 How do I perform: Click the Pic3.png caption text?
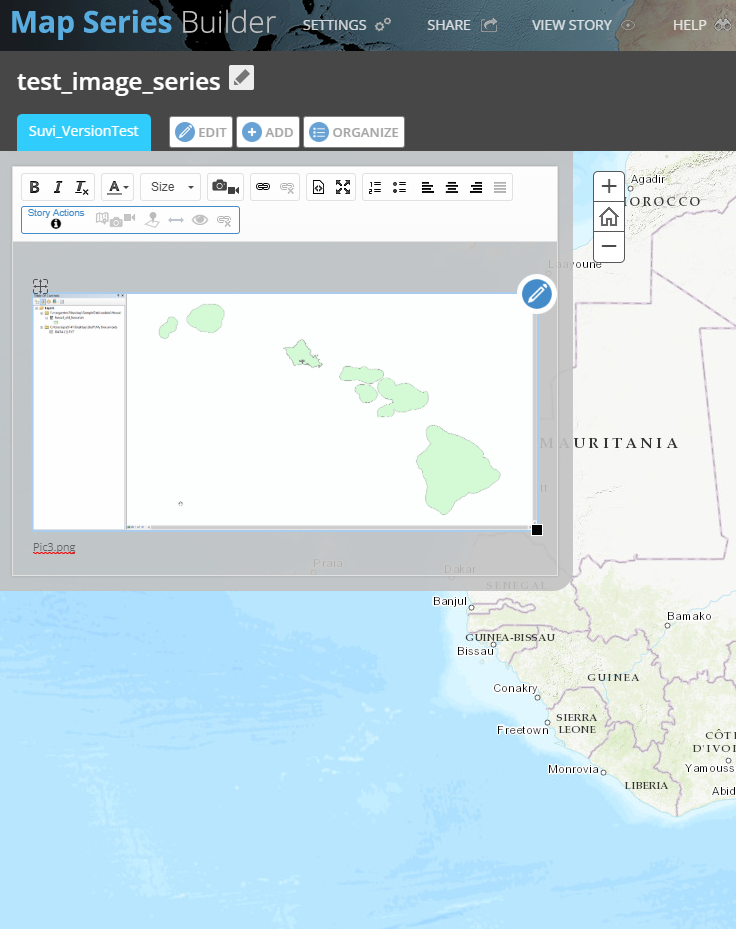(x=54, y=547)
